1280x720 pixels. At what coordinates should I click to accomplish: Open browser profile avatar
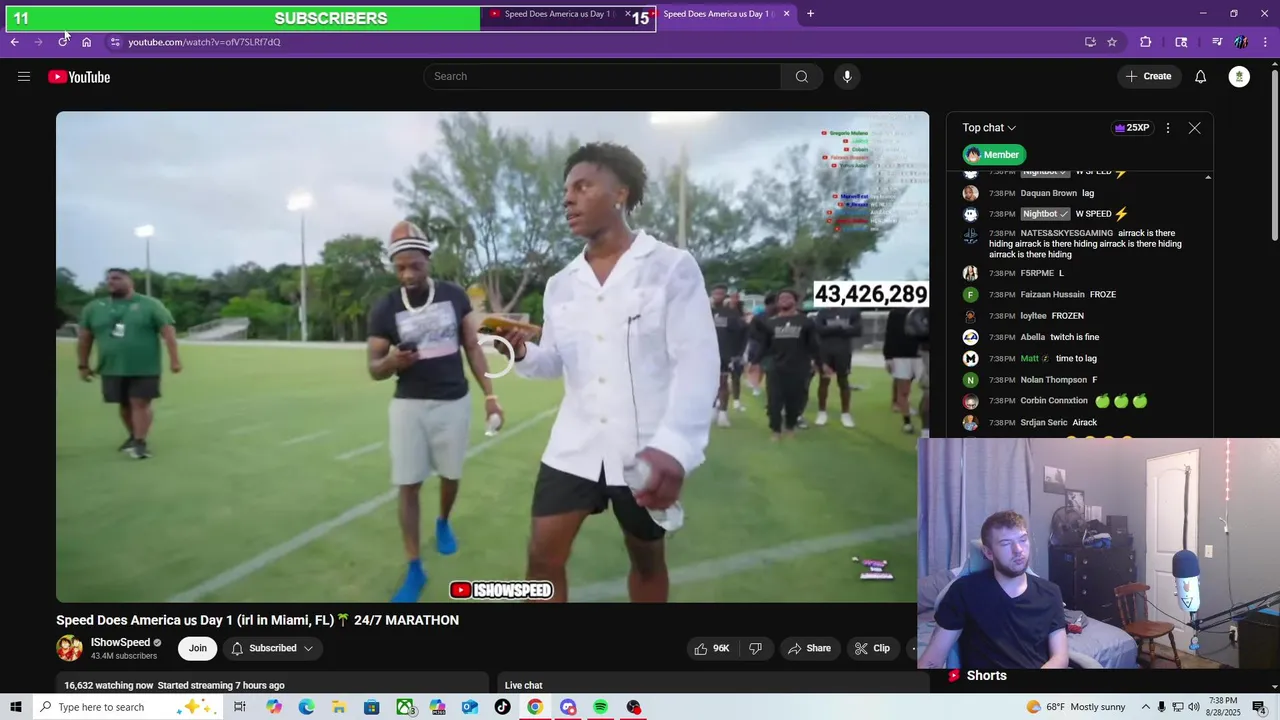click(x=1241, y=42)
